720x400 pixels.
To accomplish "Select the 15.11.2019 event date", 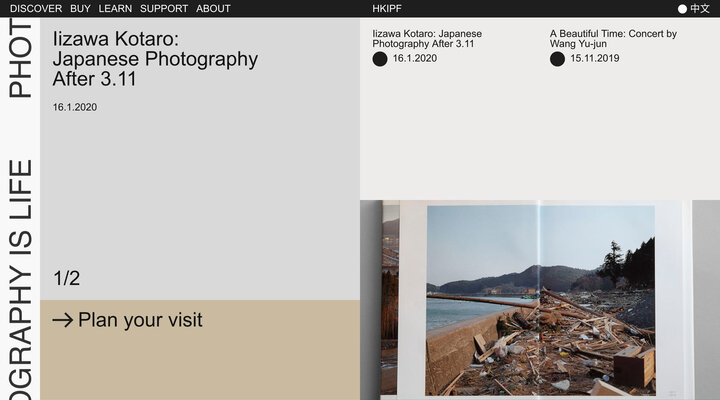I will click(x=595, y=59).
